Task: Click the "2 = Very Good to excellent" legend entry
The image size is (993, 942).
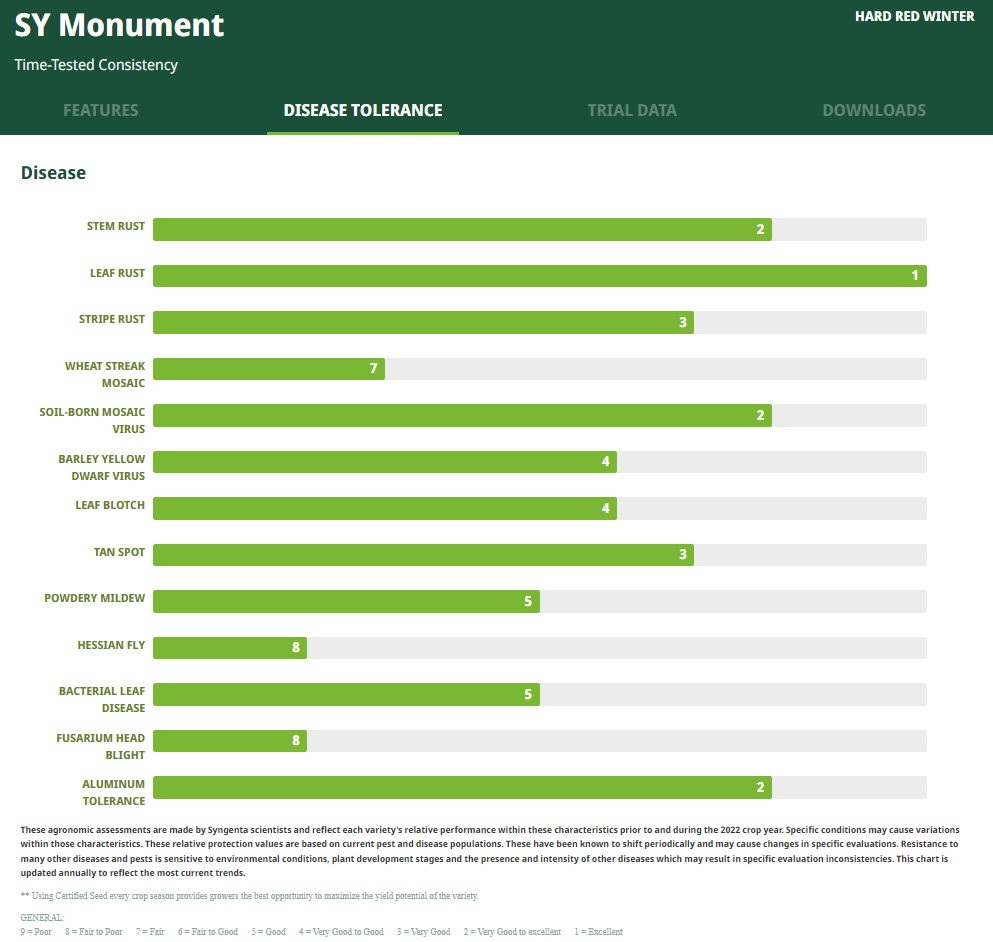Action: point(512,932)
